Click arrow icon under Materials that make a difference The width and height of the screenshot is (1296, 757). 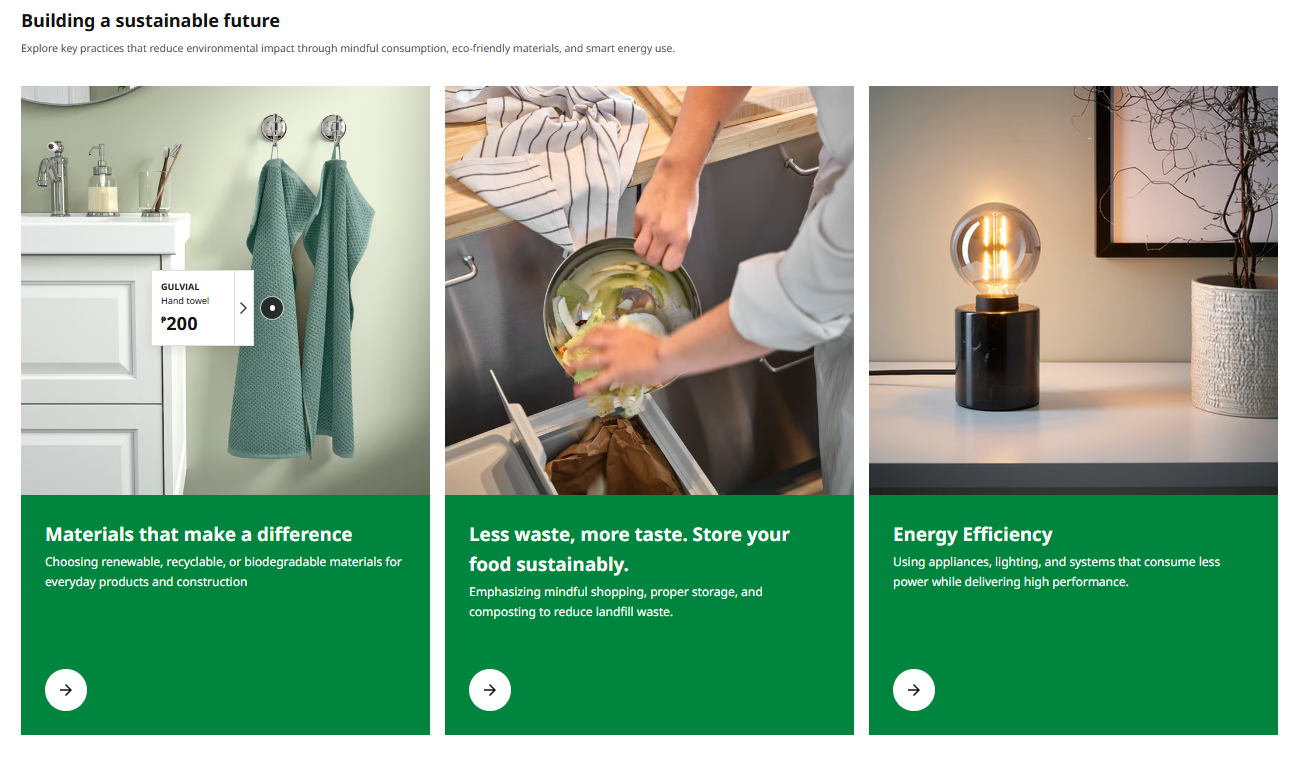66,690
